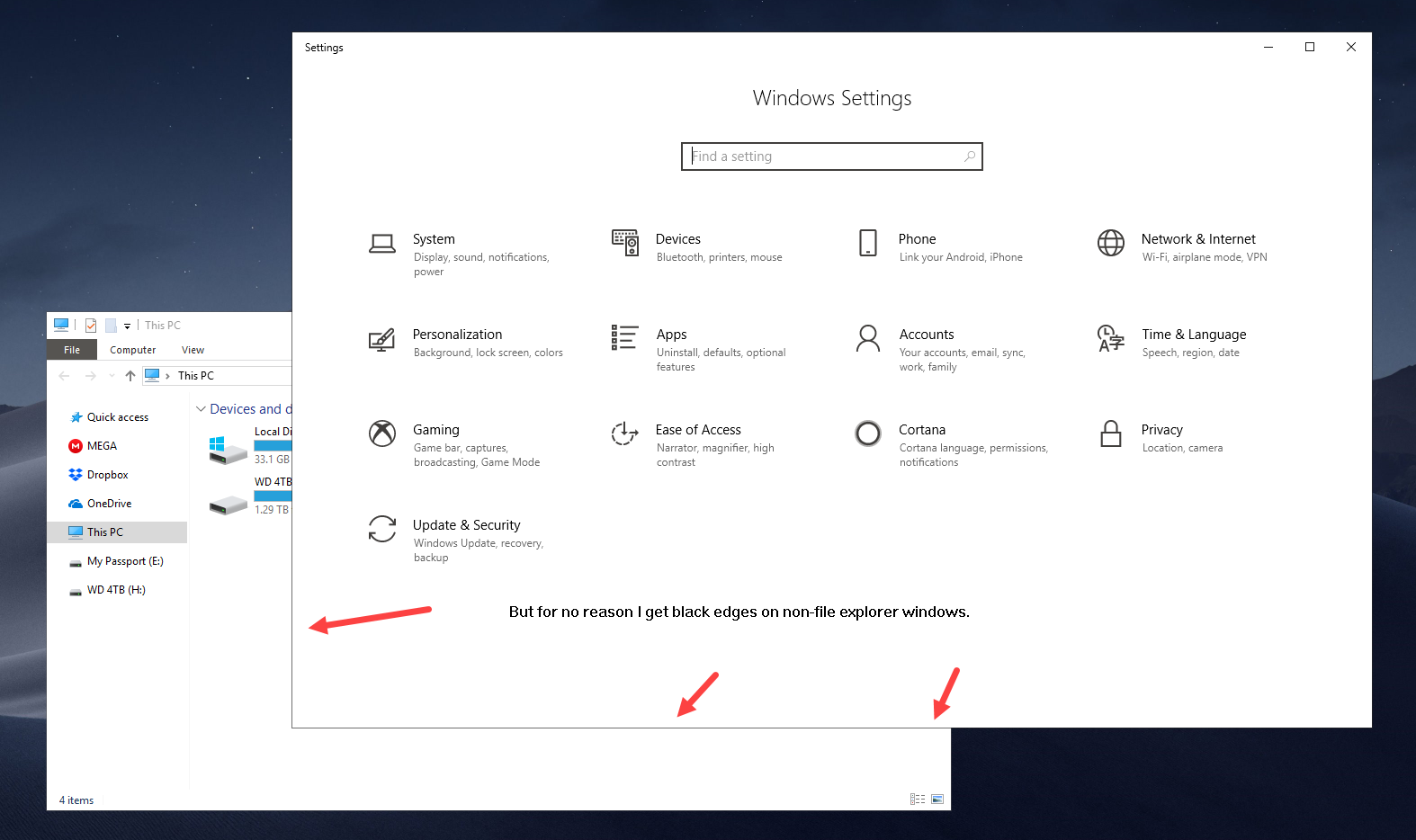
Task: Click the '1.29 TB' free space text
Action: (272, 510)
